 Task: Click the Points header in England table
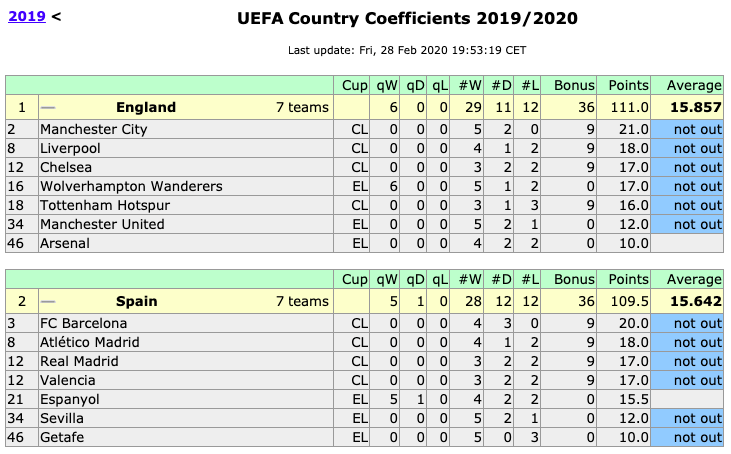click(628, 85)
